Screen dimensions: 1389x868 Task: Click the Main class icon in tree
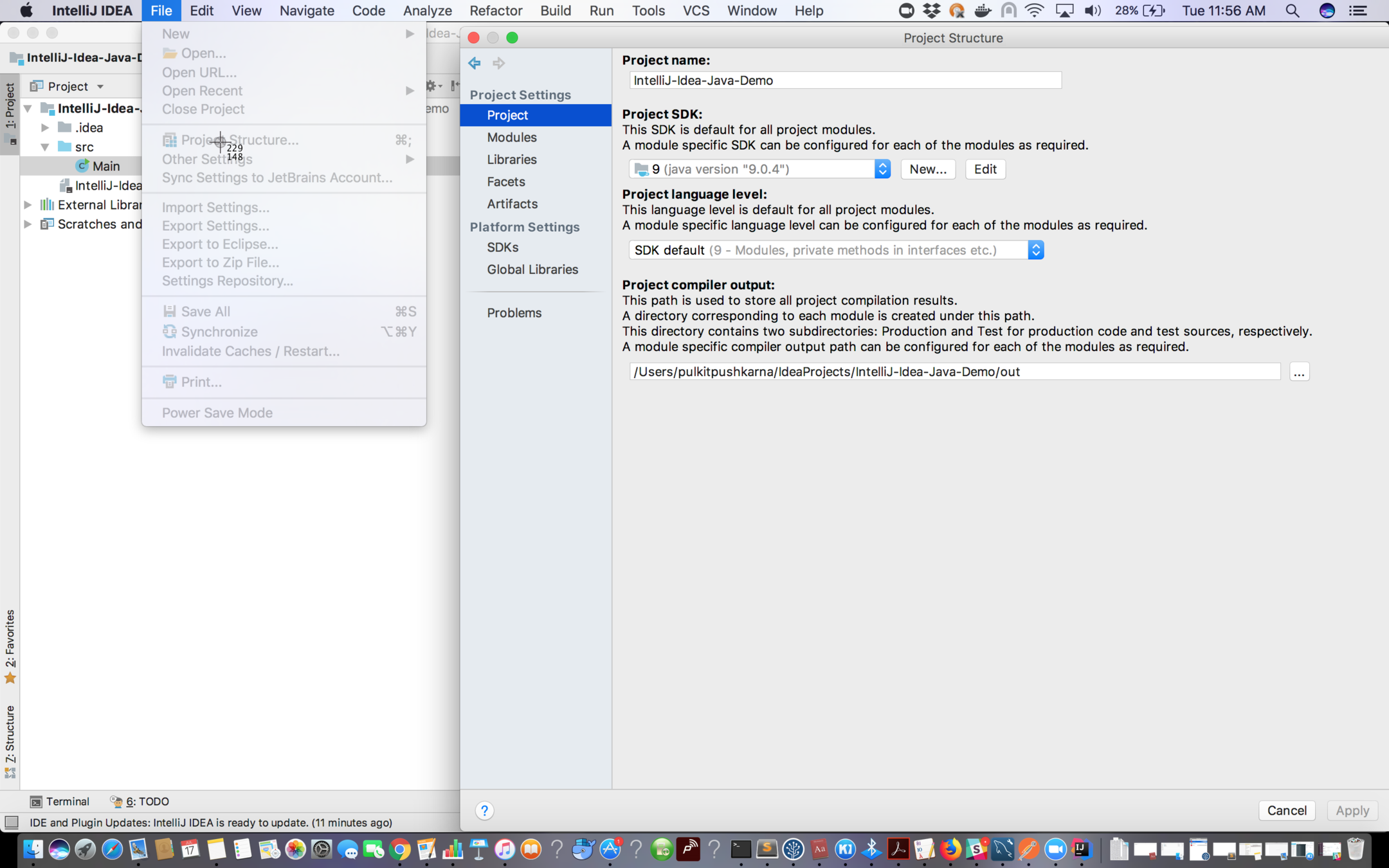pos(82,166)
